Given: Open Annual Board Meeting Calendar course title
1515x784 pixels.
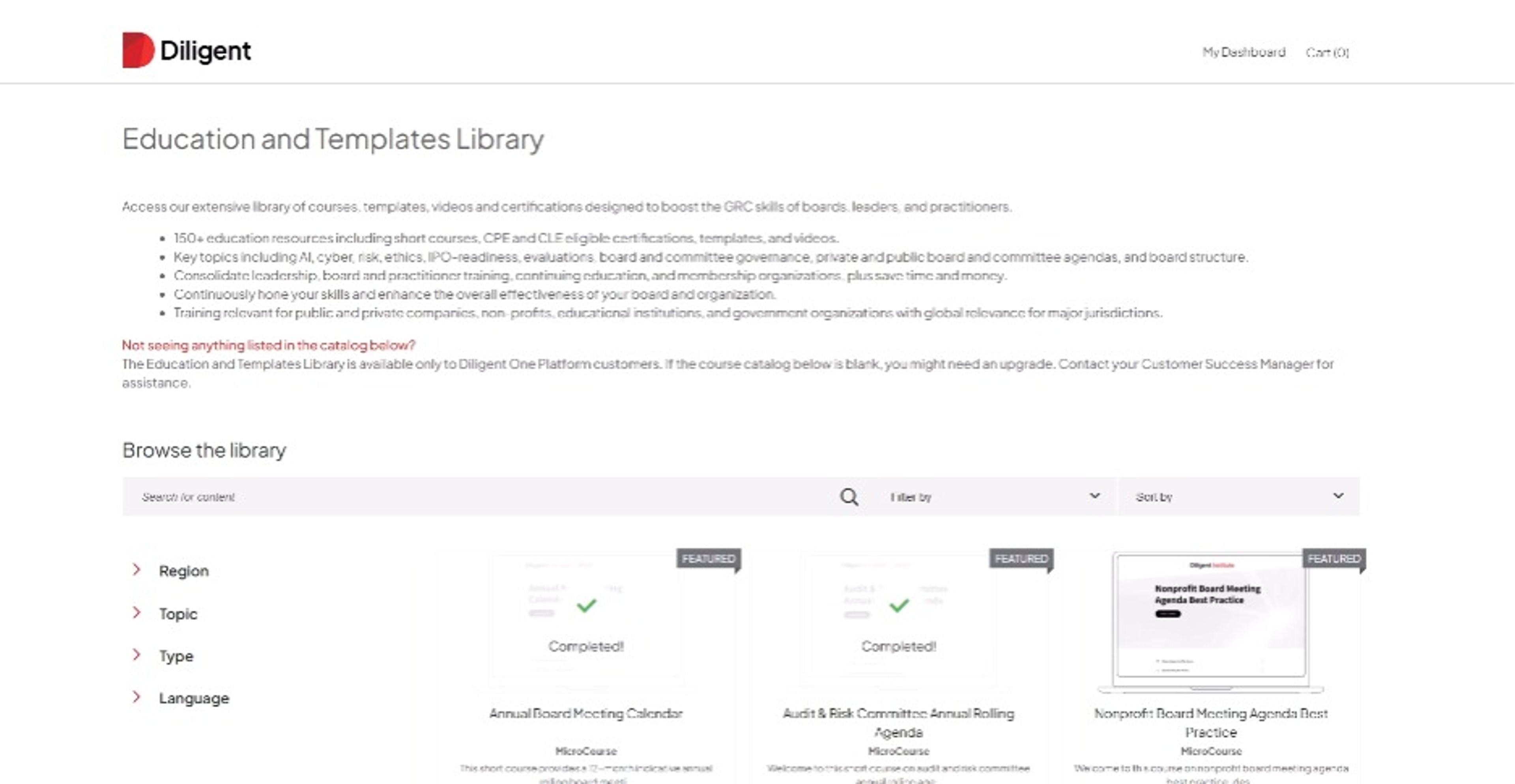Looking at the screenshot, I should pos(586,713).
